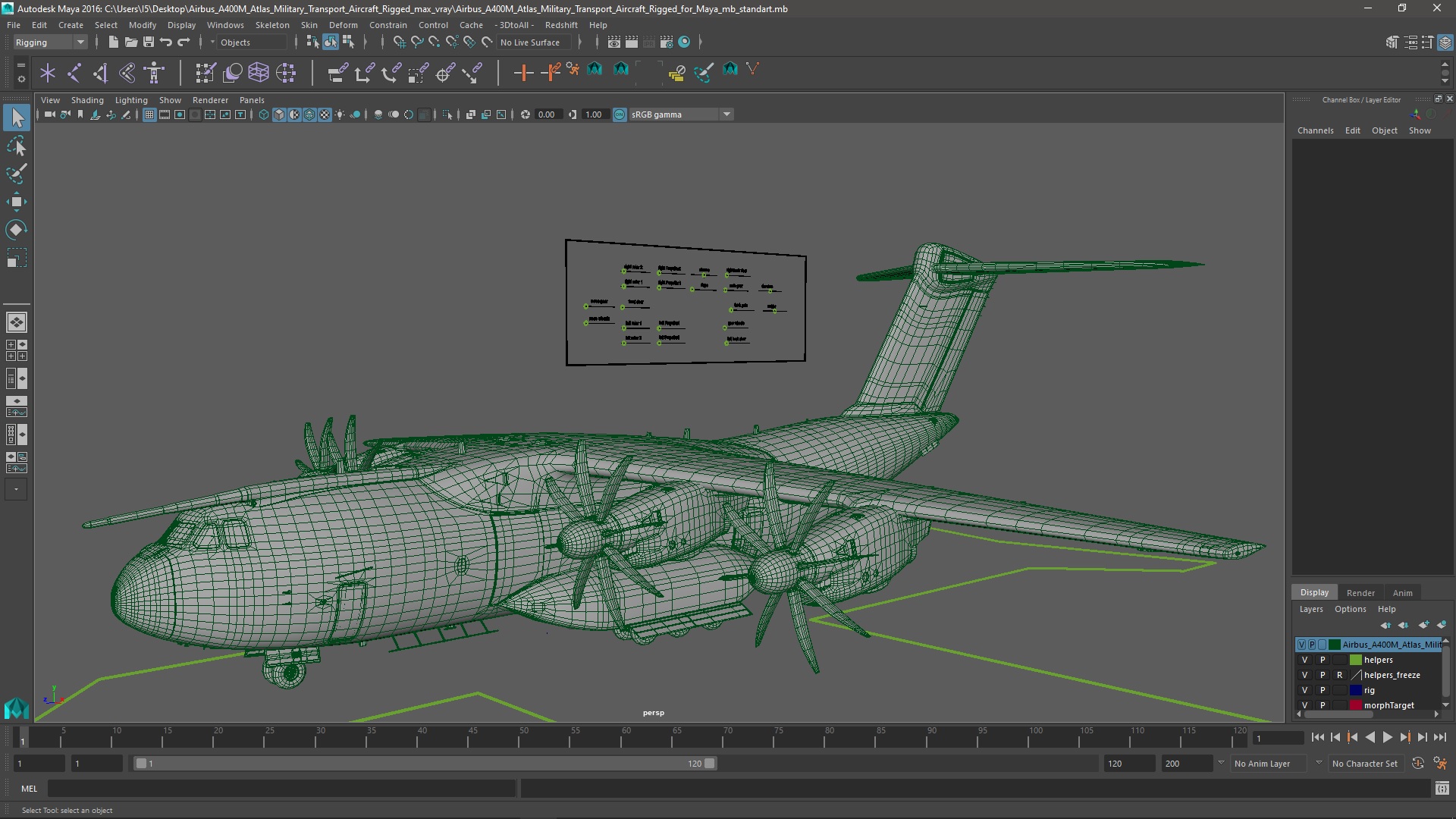This screenshot has width=1456, height=819.
Task: Toggle R reference mode of helpers_freeze layer
Action: pyautogui.click(x=1340, y=676)
